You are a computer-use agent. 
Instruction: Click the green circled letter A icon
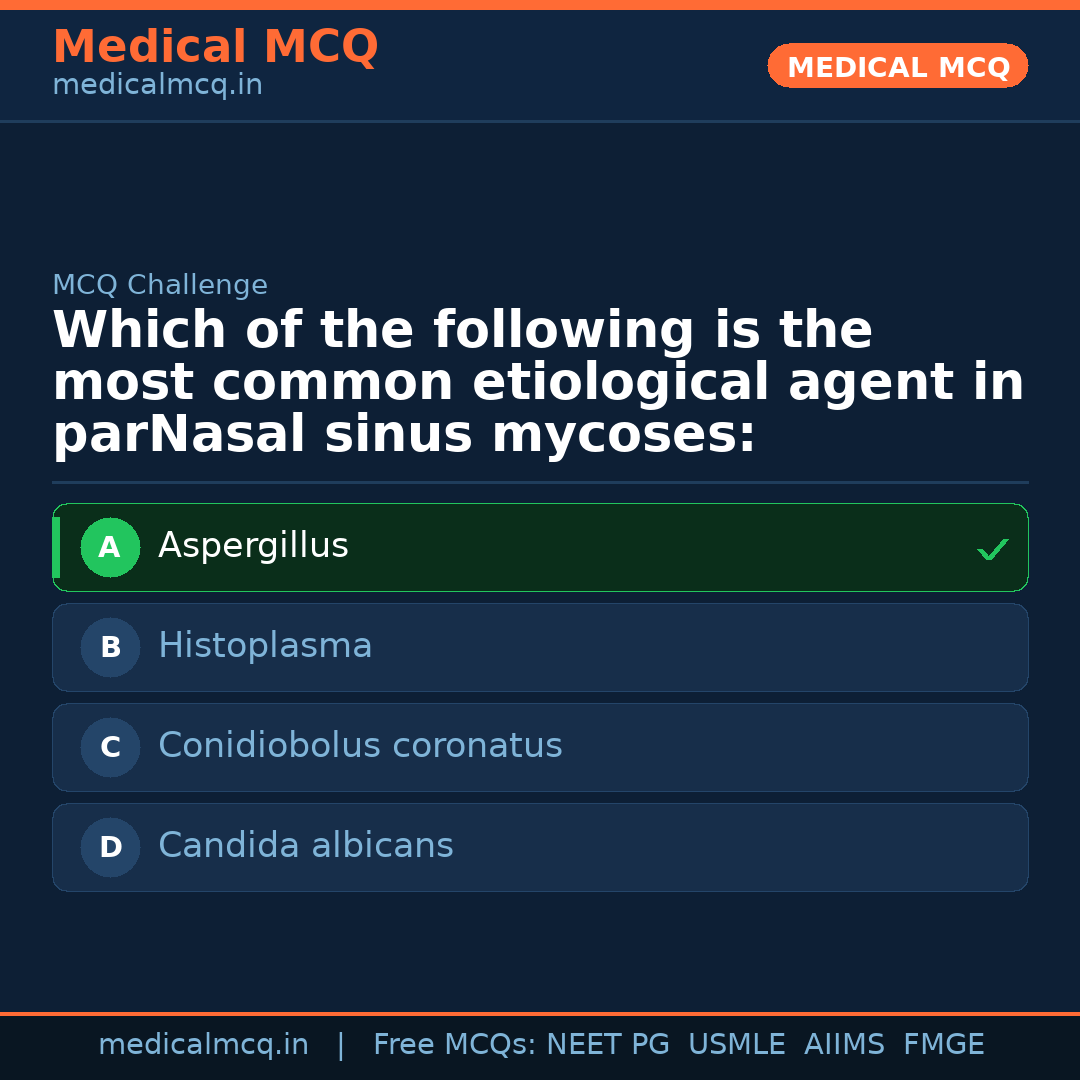coord(110,548)
